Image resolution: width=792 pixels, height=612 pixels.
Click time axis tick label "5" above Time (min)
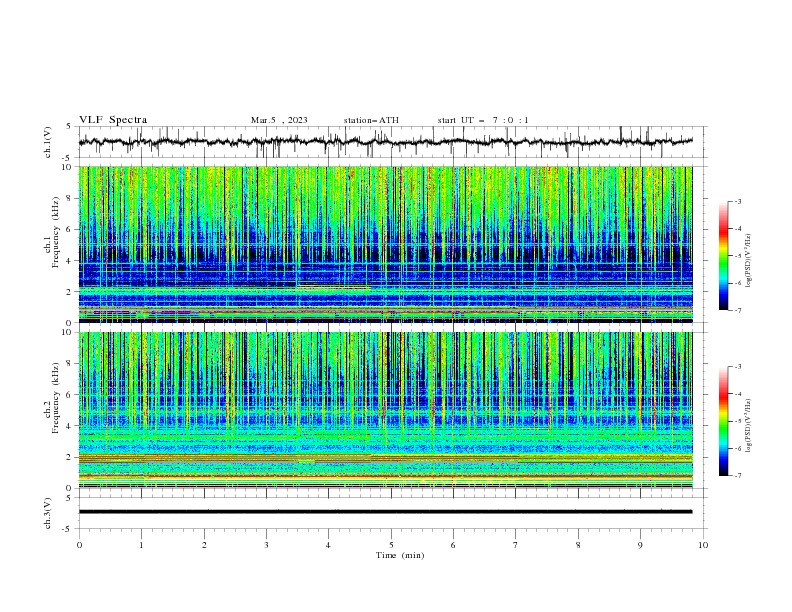tap(391, 545)
